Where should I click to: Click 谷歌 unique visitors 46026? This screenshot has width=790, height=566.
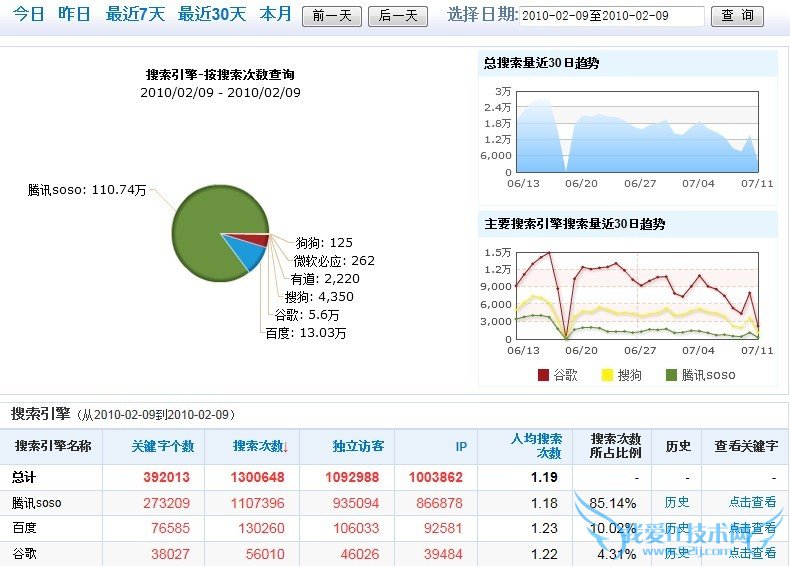click(x=360, y=554)
